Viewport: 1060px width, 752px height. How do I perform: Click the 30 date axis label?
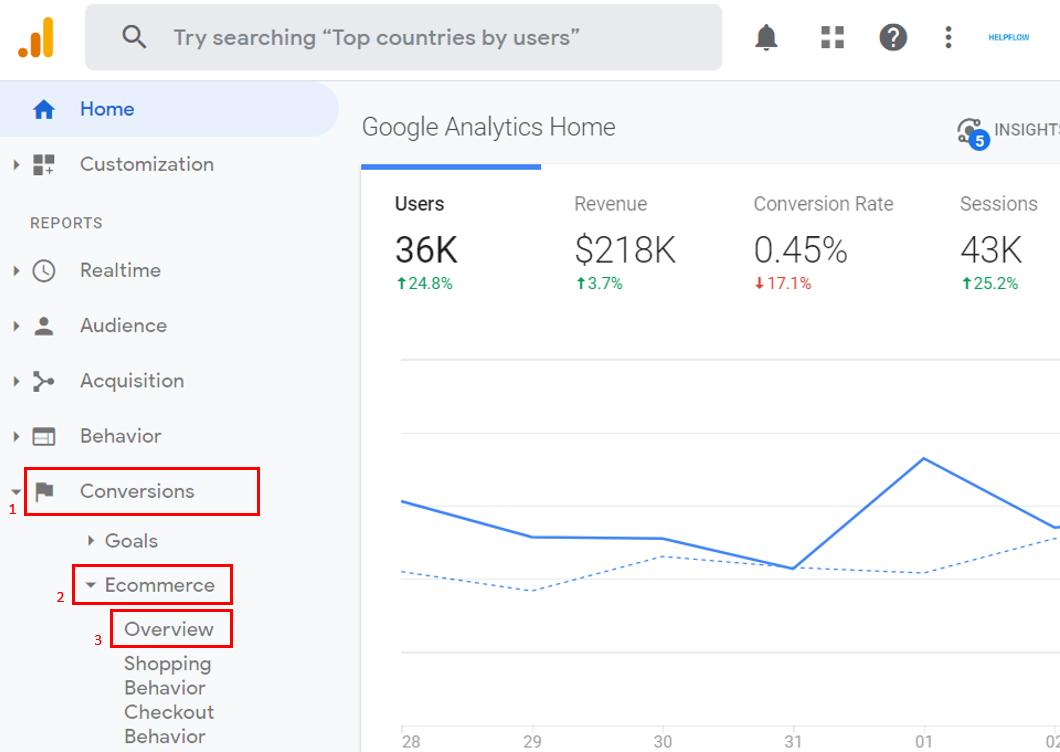click(662, 742)
